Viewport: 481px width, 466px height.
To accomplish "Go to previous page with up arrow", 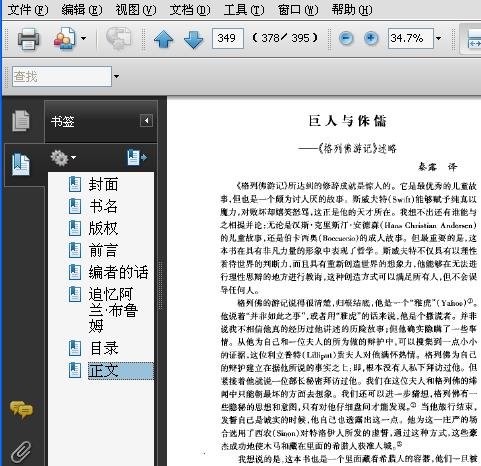I will coord(163,39).
